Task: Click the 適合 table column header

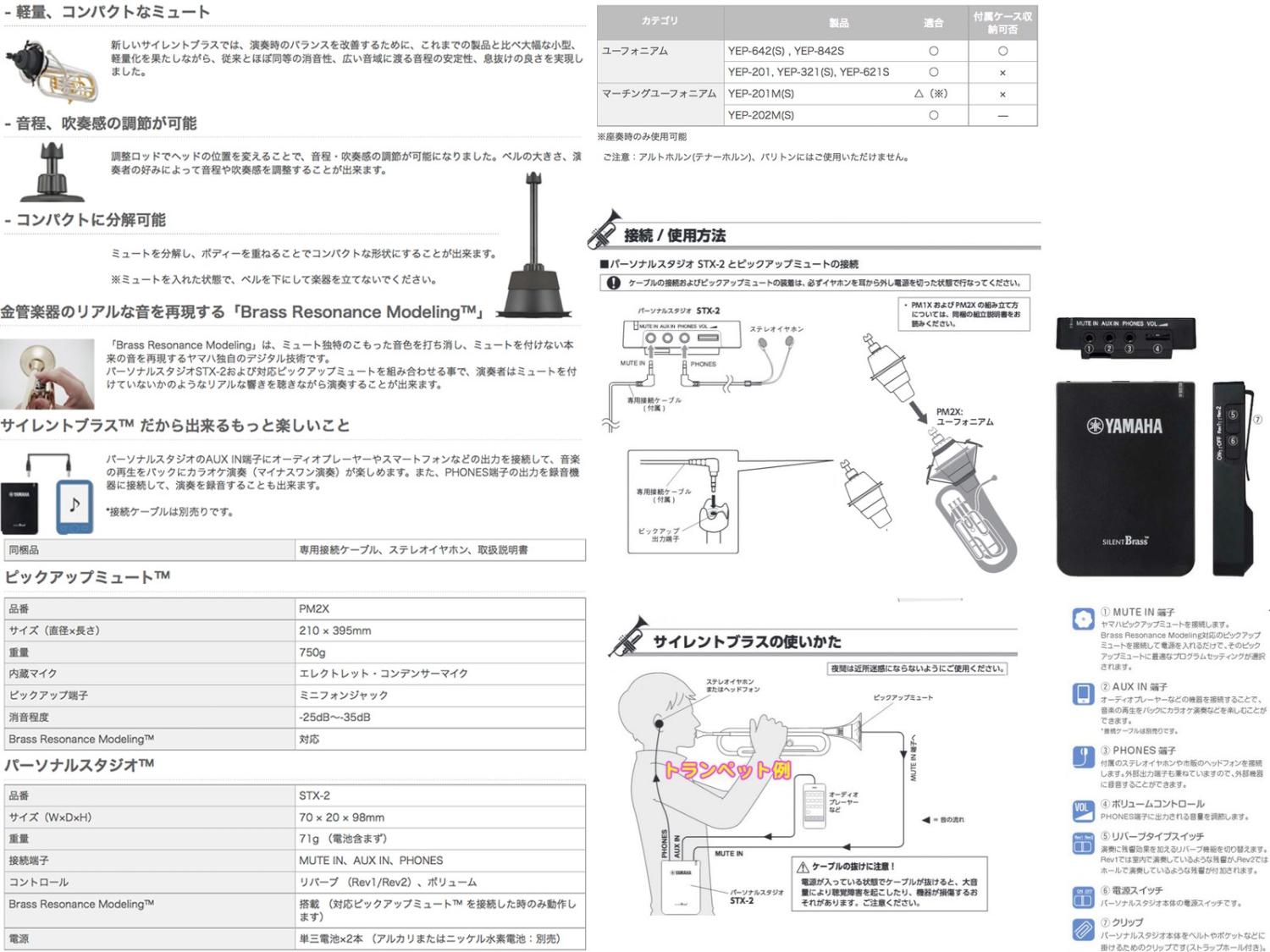Action: [933, 23]
